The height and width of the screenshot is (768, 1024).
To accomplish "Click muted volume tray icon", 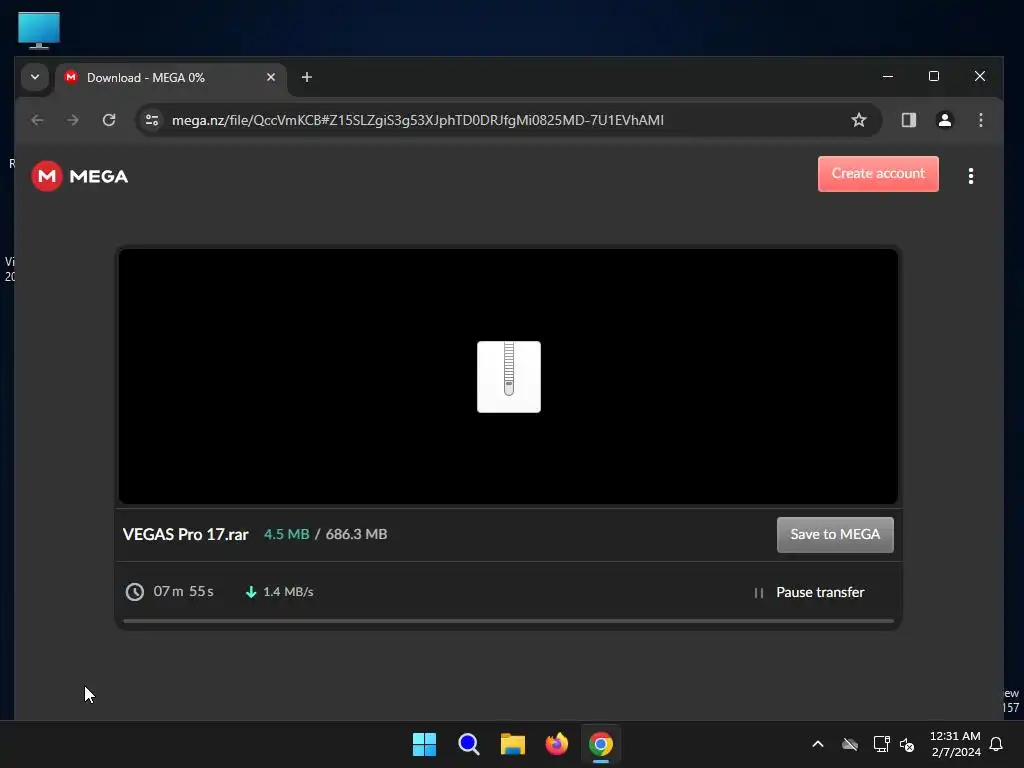I will (x=906, y=744).
